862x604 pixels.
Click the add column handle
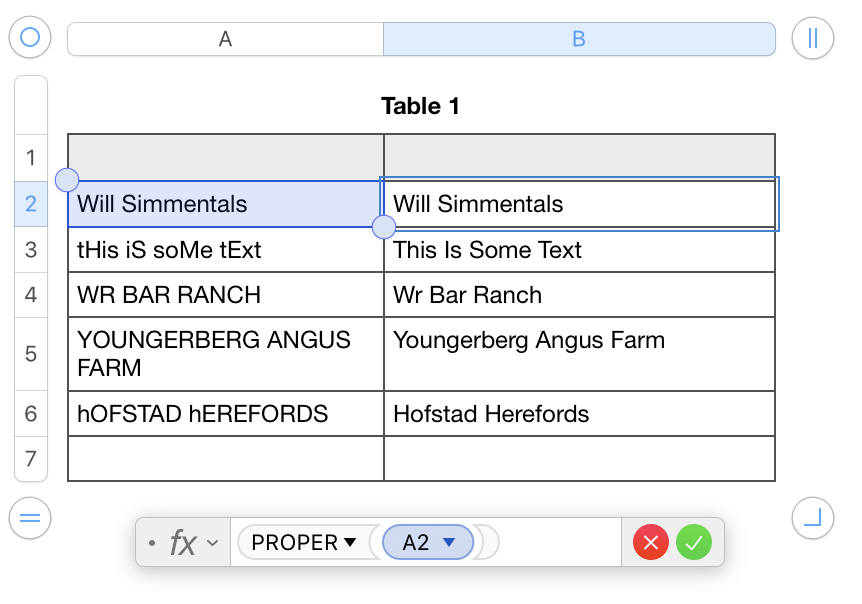[x=812, y=39]
